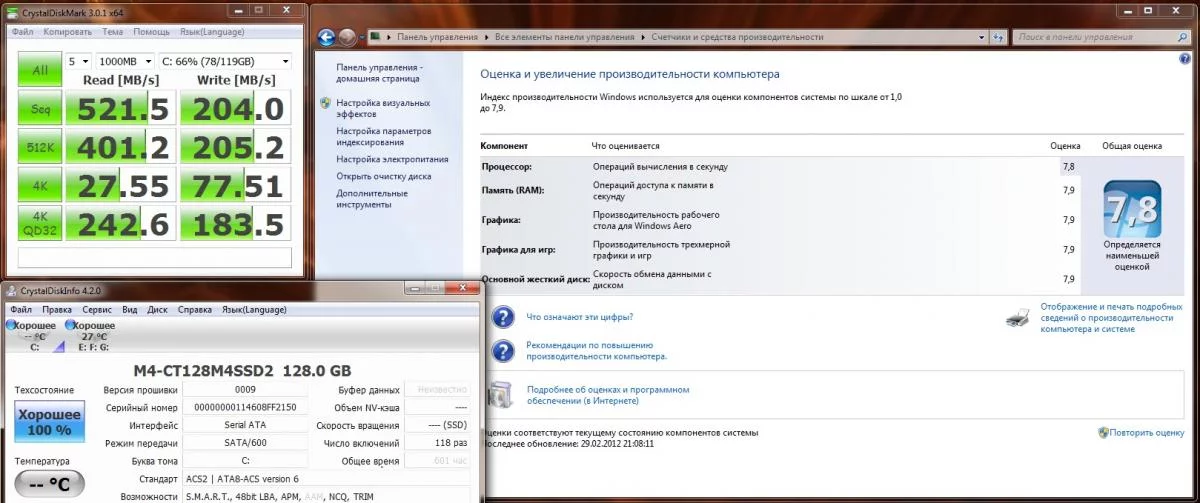Start the 512K benchmark test

tap(39, 147)
